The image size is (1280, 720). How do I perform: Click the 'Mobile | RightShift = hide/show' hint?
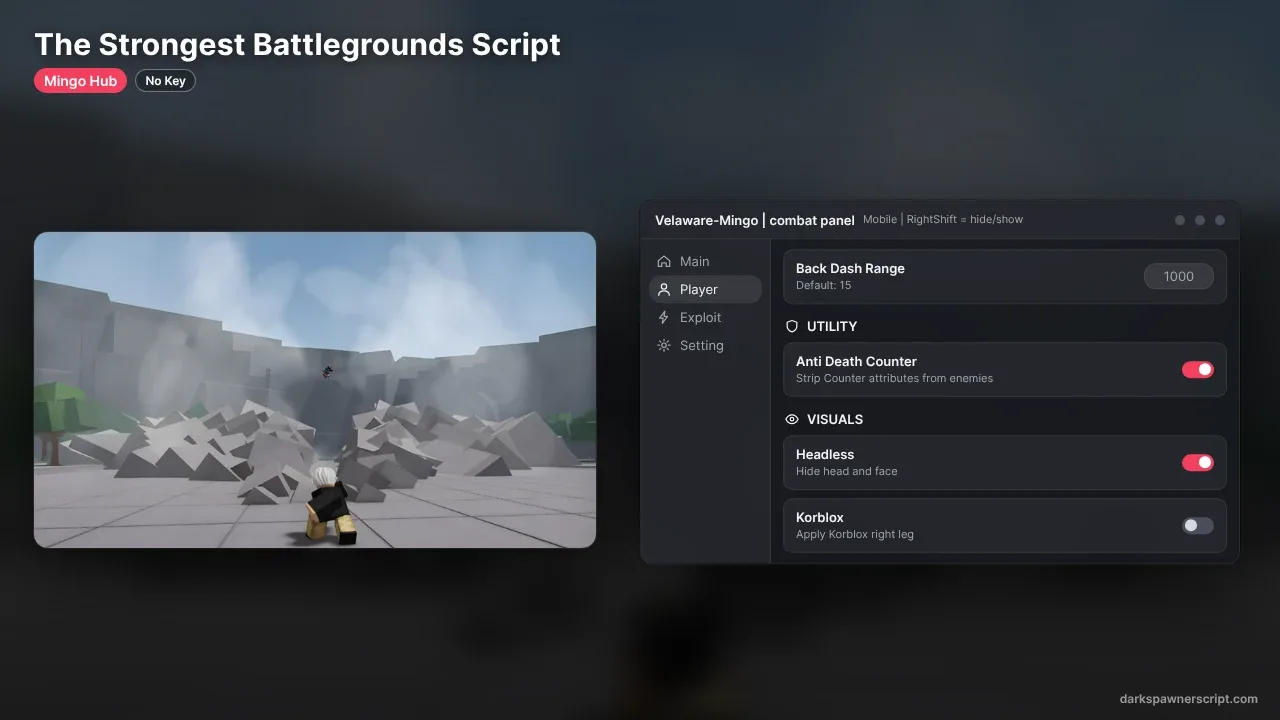point(943,219)
